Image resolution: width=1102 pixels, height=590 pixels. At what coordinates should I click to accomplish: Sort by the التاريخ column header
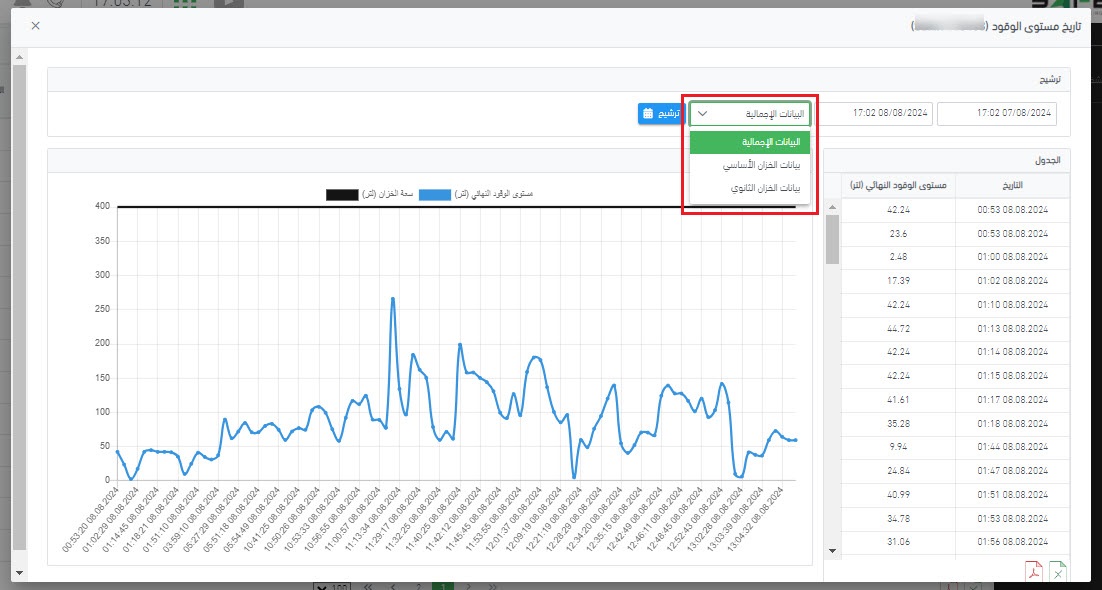pos(1012,186)
